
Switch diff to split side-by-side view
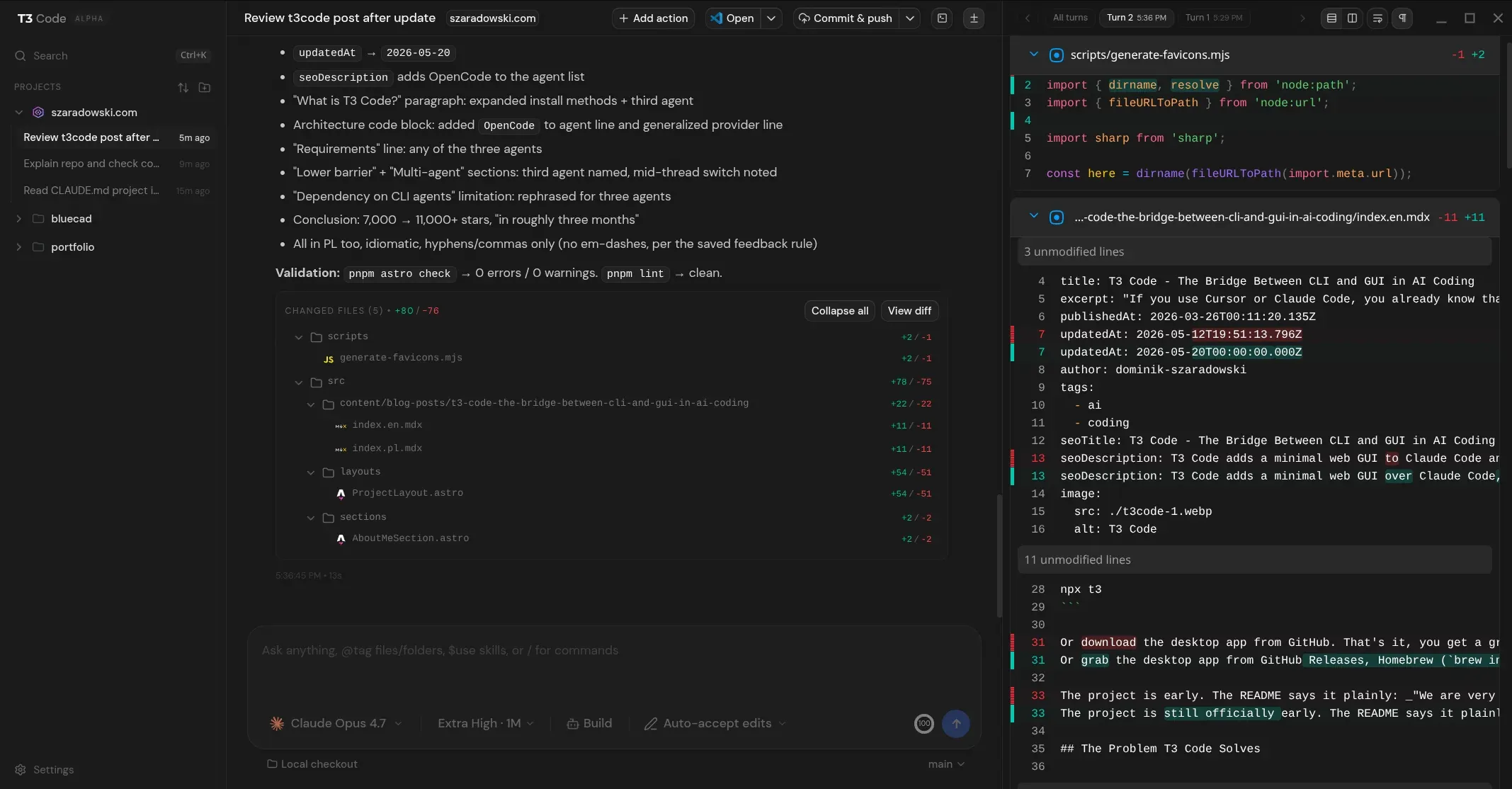coord(1352,18)
